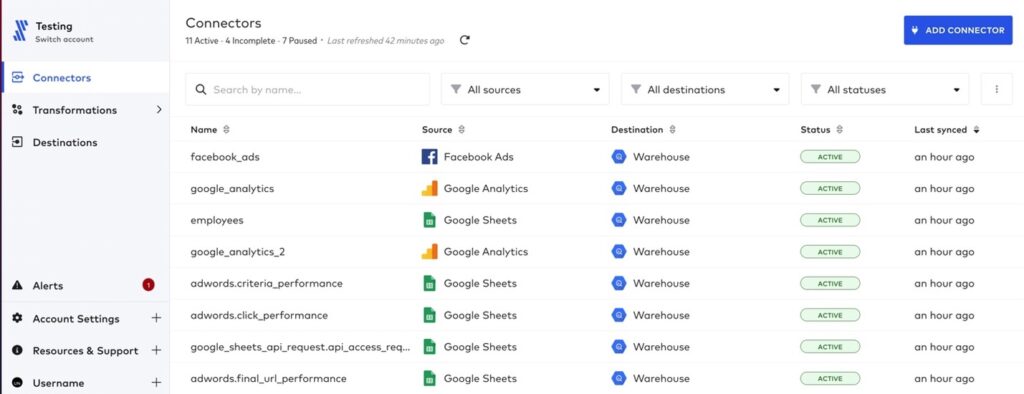The width and height of the screenshot is (1024, 394).
Task: Click Google Analytics icon in google_analytics row
Action: [x=429, y=188]
